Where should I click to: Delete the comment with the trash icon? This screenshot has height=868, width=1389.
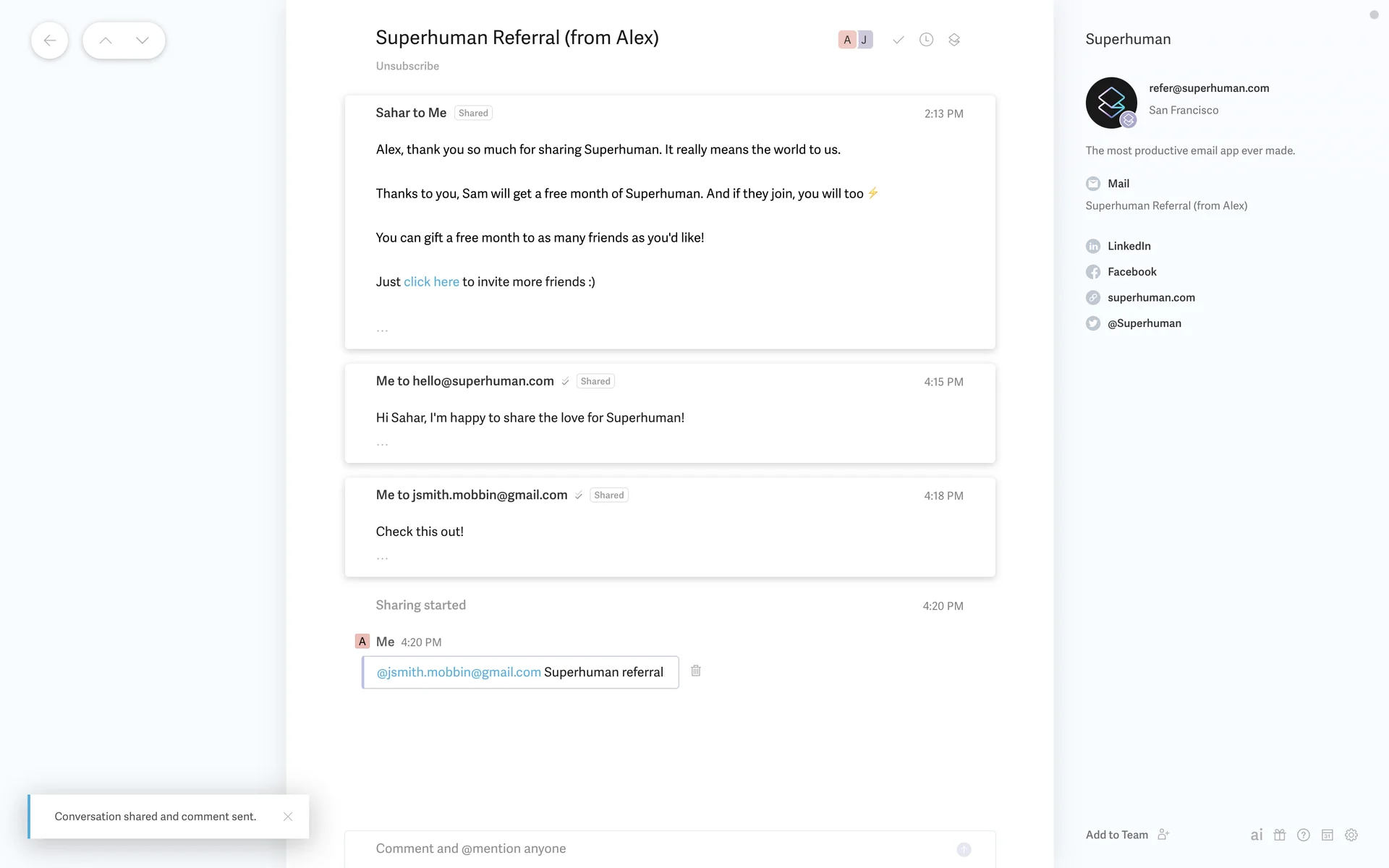(696, 671)
